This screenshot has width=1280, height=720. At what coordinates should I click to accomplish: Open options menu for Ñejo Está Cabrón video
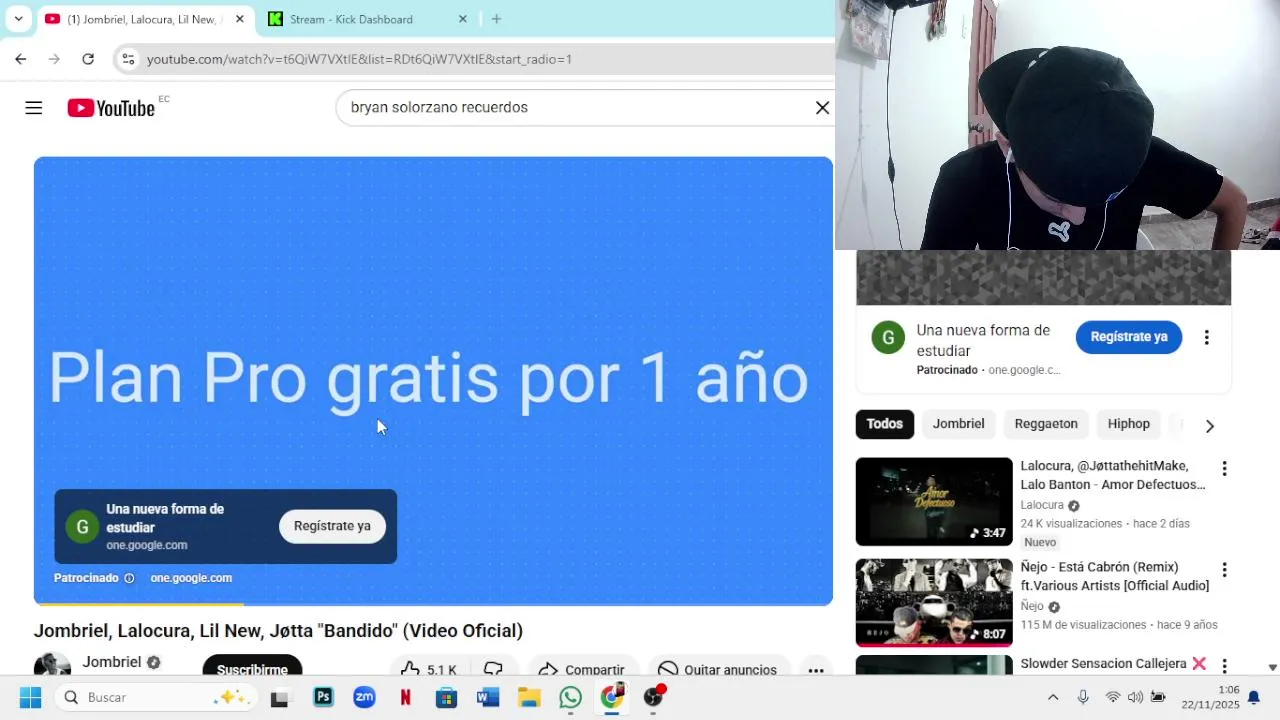pos(1224,570)
